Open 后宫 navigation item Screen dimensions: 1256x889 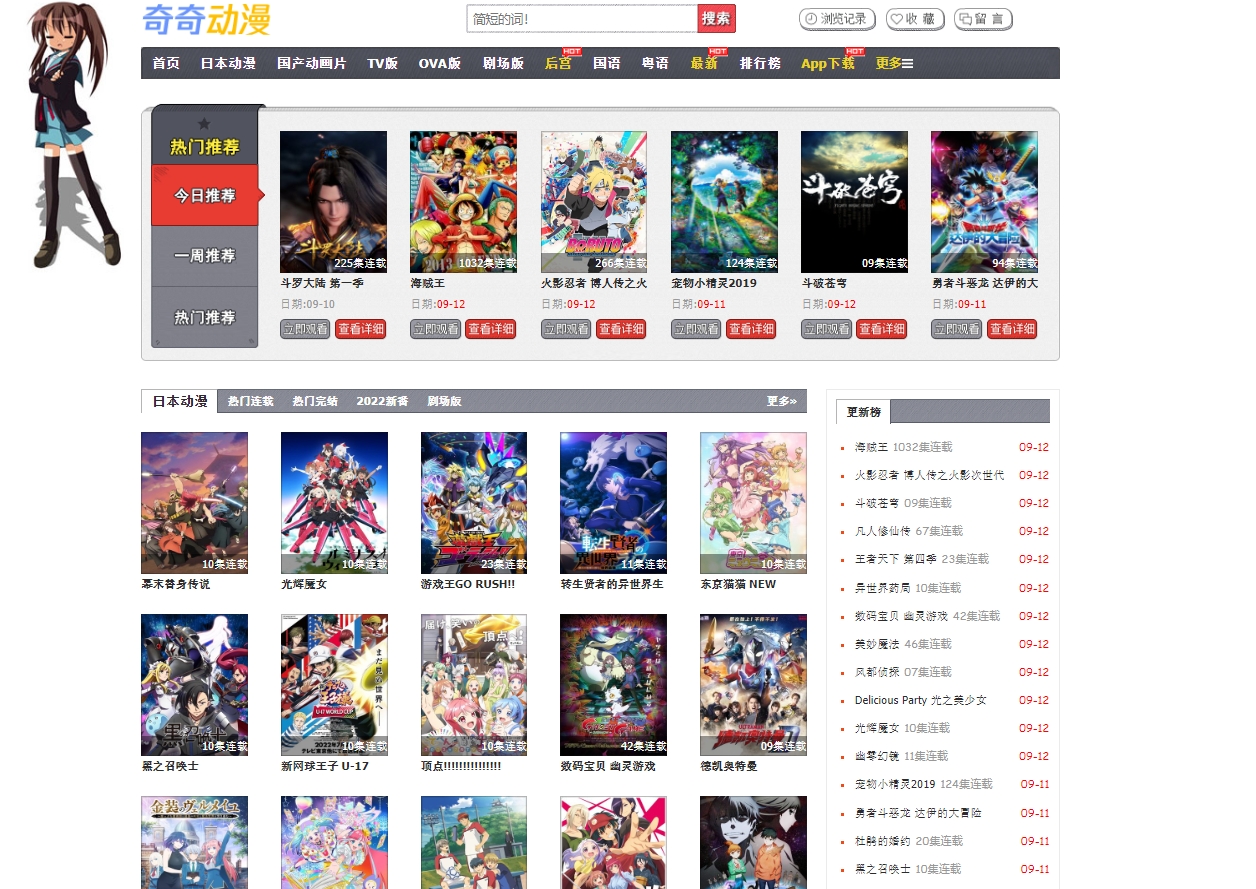tap(558, 63)
